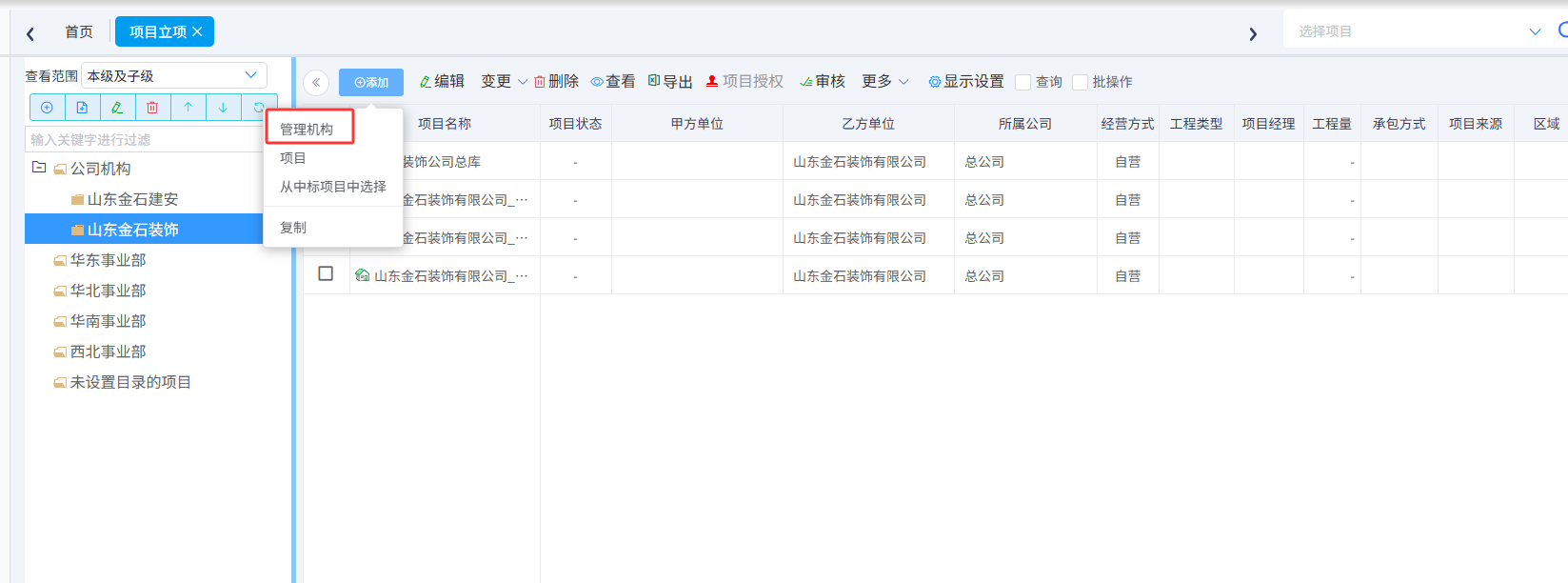Screen dimensions: 1568x583
Task: Click 查看 view in the toolbar
Action: 612,82
